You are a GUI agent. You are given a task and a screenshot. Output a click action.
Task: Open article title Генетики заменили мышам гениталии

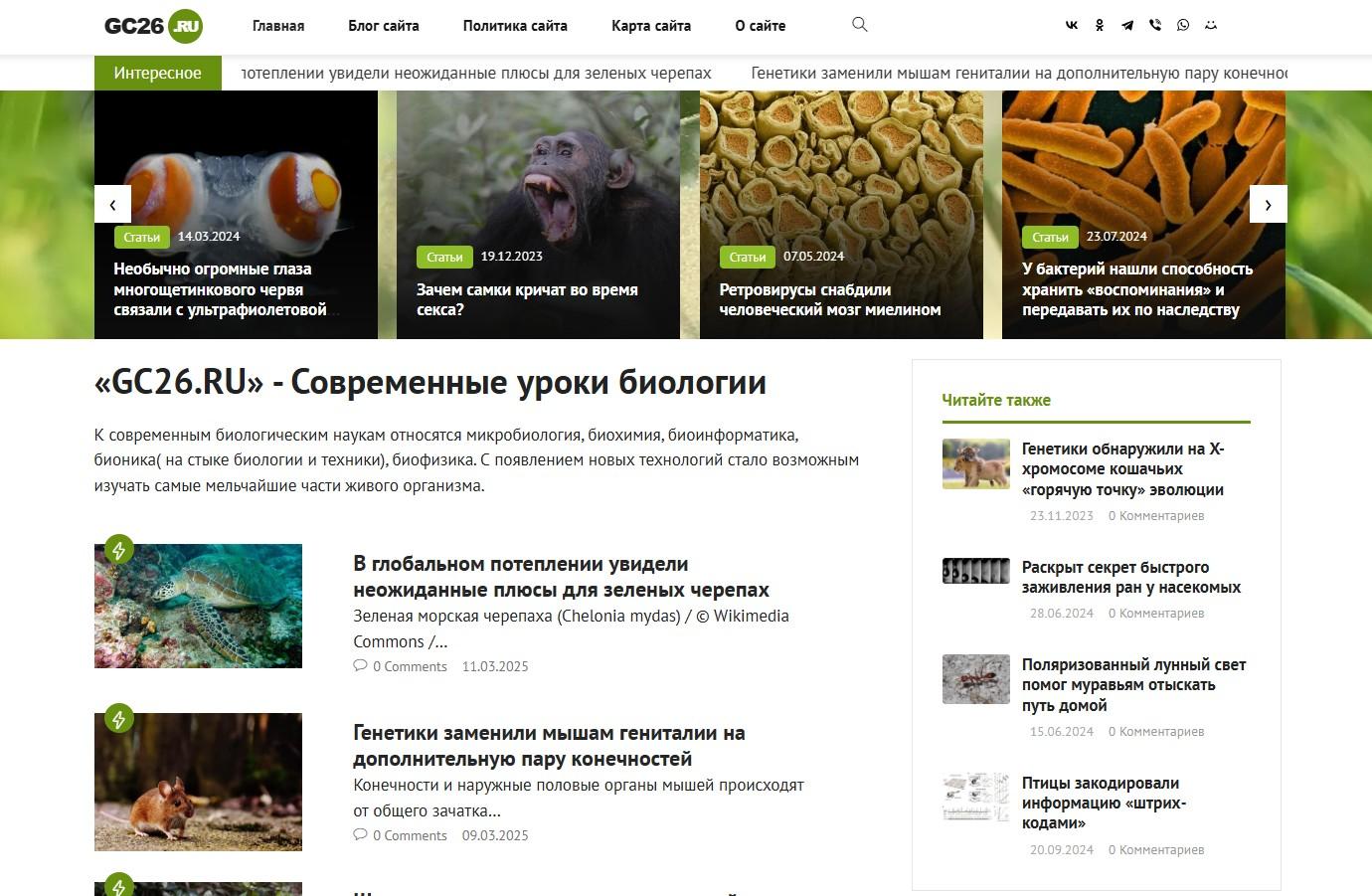click(549, 746)
